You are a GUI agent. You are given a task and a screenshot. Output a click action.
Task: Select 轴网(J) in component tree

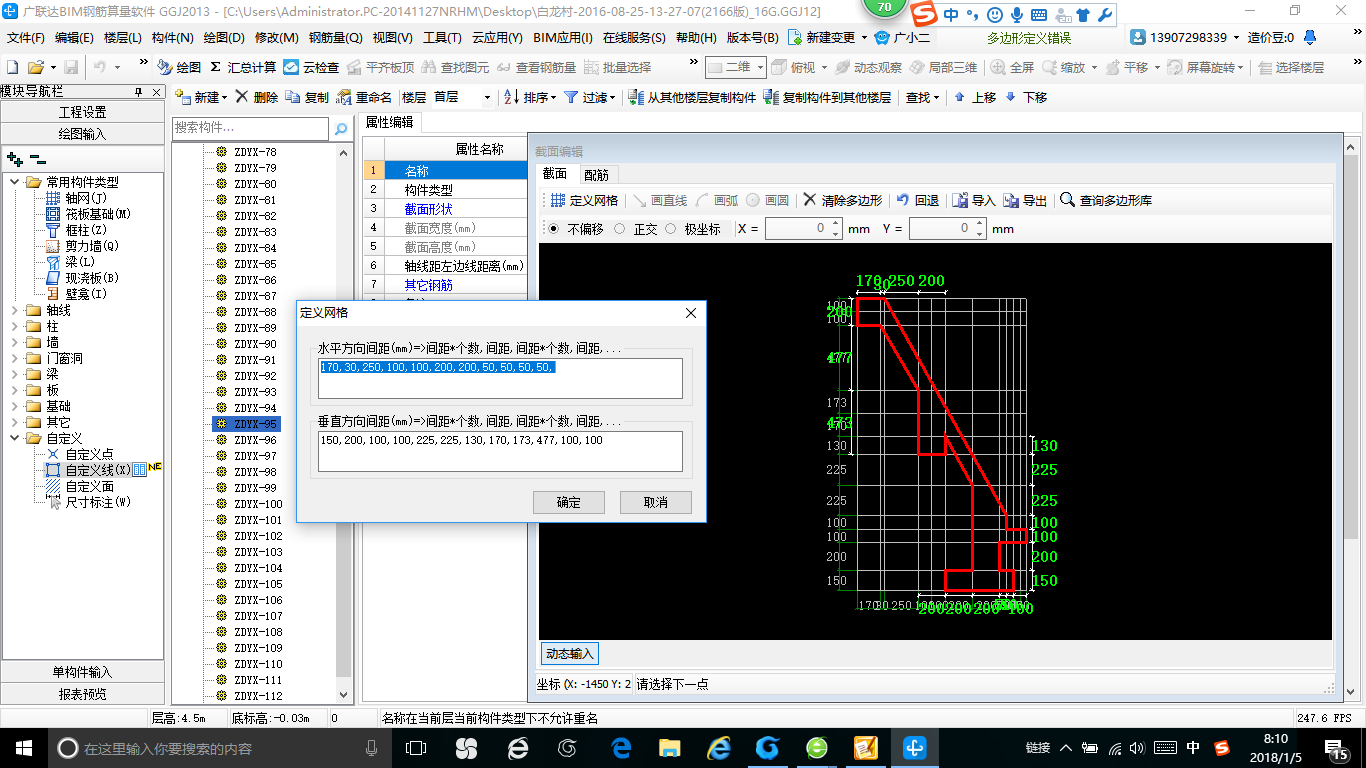(77, 198)
